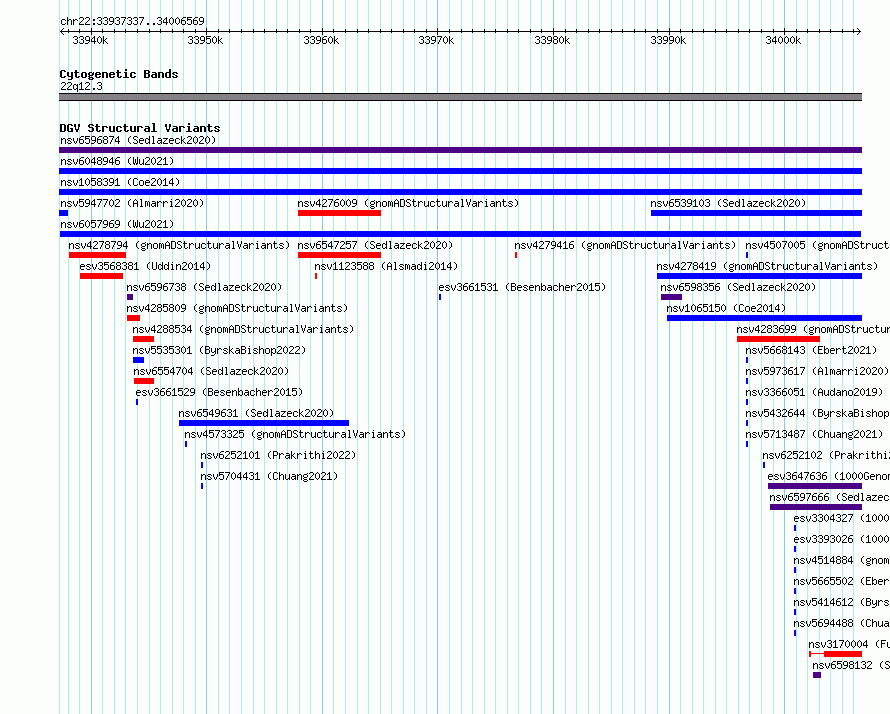Select esv3661531 (Besenbacher2015) label
The height and width of the screenshot is (714, 890).
(522, 287)
